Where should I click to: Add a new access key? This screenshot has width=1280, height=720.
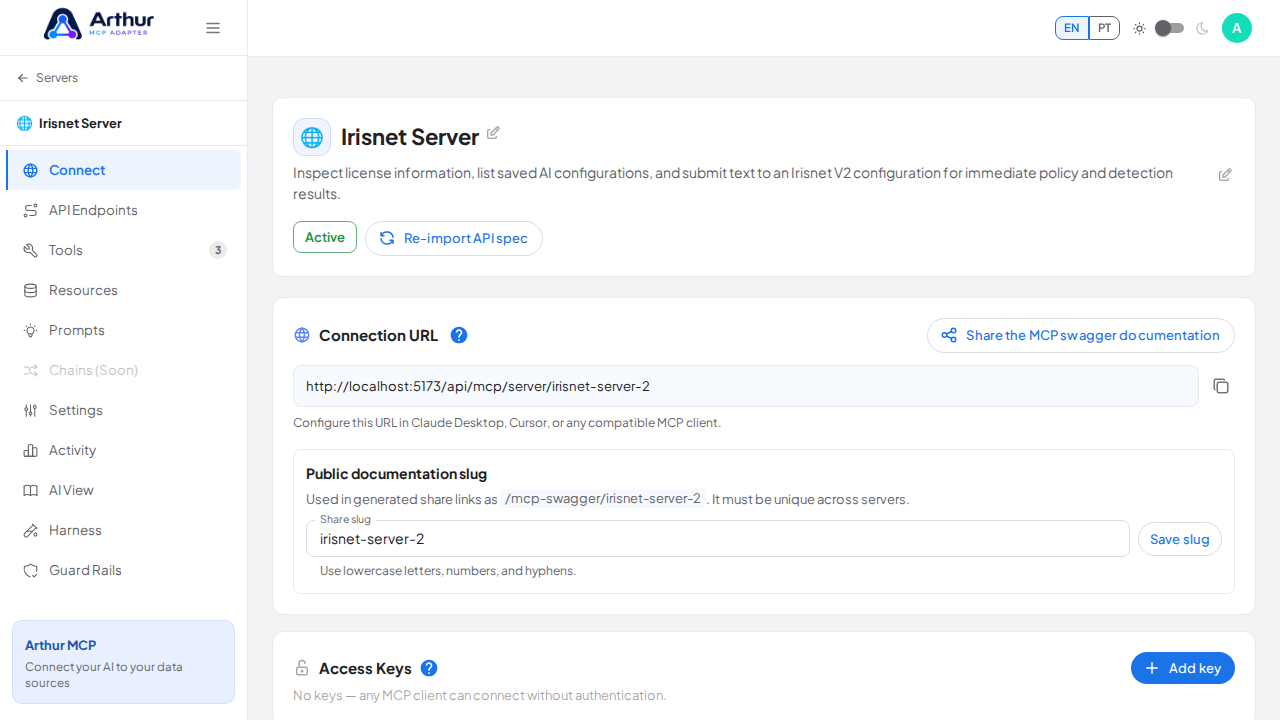(x=1183, y=668)
